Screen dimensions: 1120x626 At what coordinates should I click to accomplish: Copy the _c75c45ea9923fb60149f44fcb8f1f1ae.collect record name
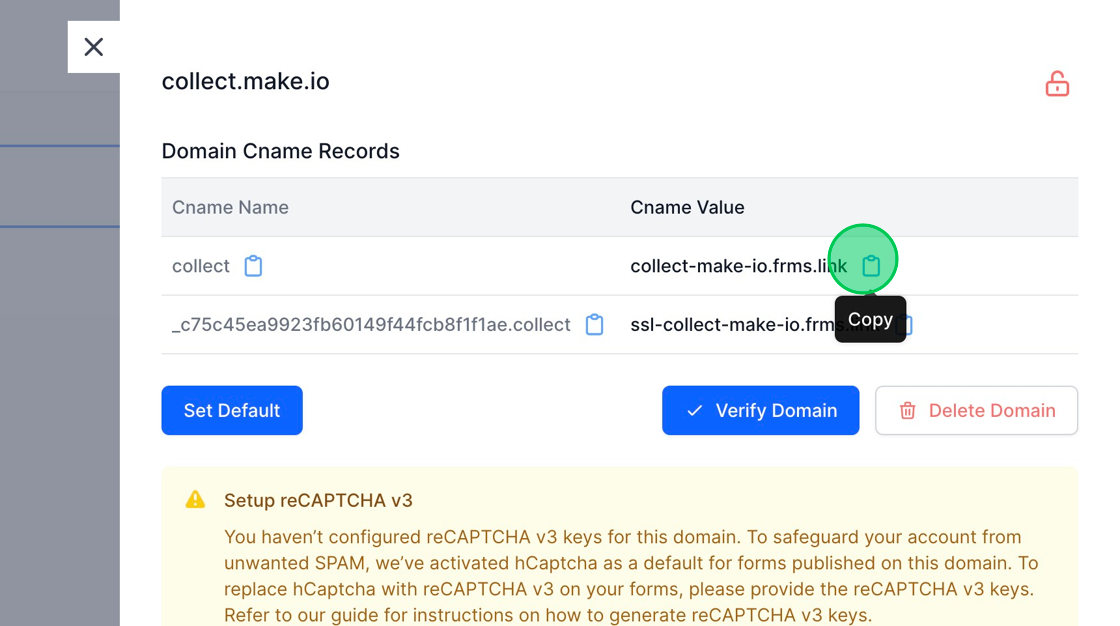[595, 324]
